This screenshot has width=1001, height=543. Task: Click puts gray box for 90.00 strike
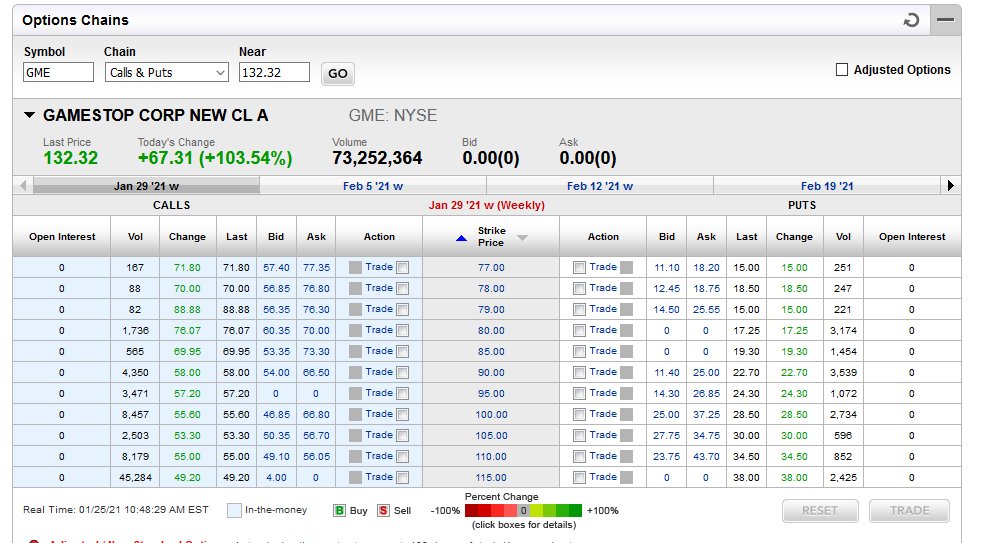click(x=626, y=373)
